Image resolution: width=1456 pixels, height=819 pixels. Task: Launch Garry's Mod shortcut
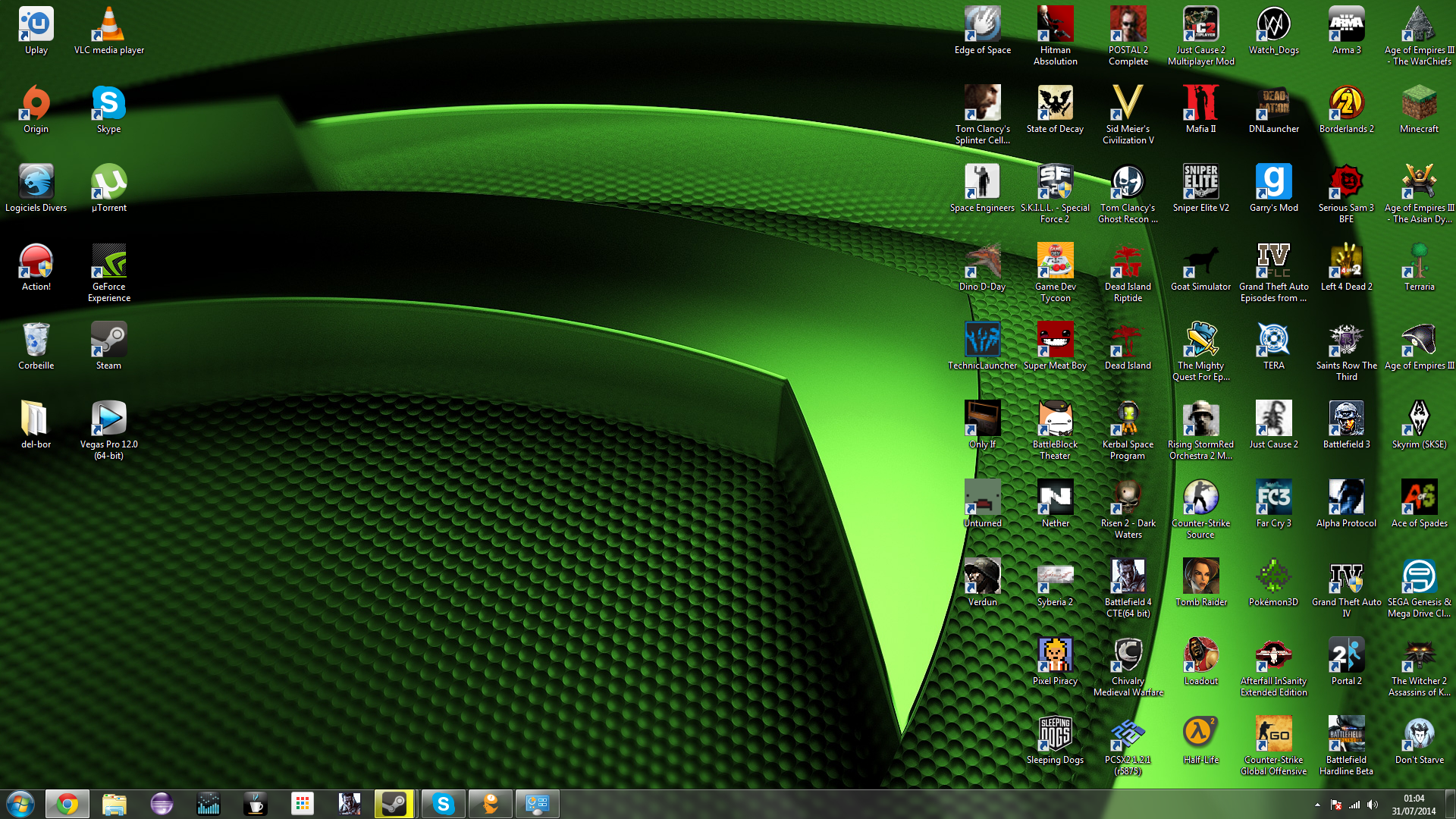(x=1273, y=189)
